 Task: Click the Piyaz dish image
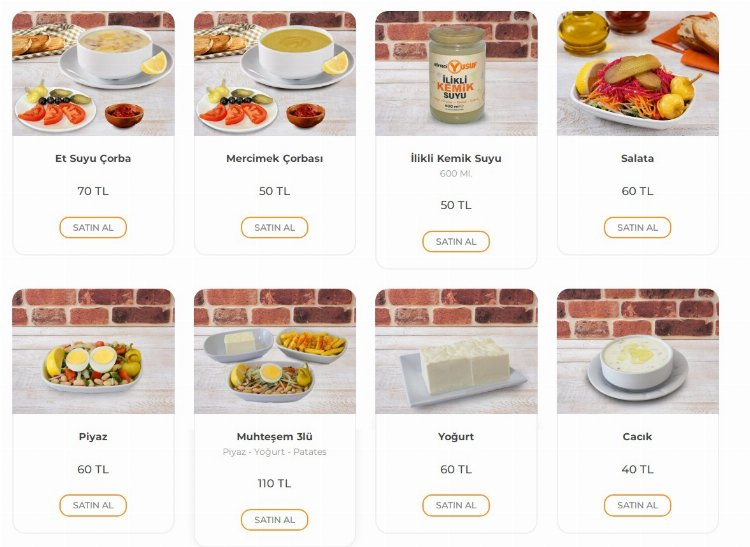point(93,351)
